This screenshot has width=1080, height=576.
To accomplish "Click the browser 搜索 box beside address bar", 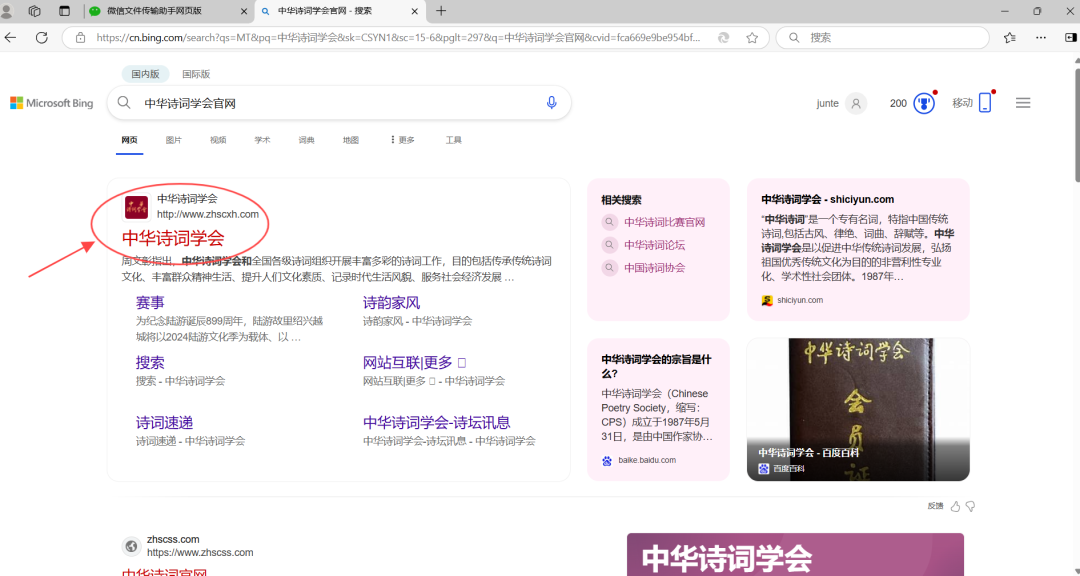I will [882, 38].
